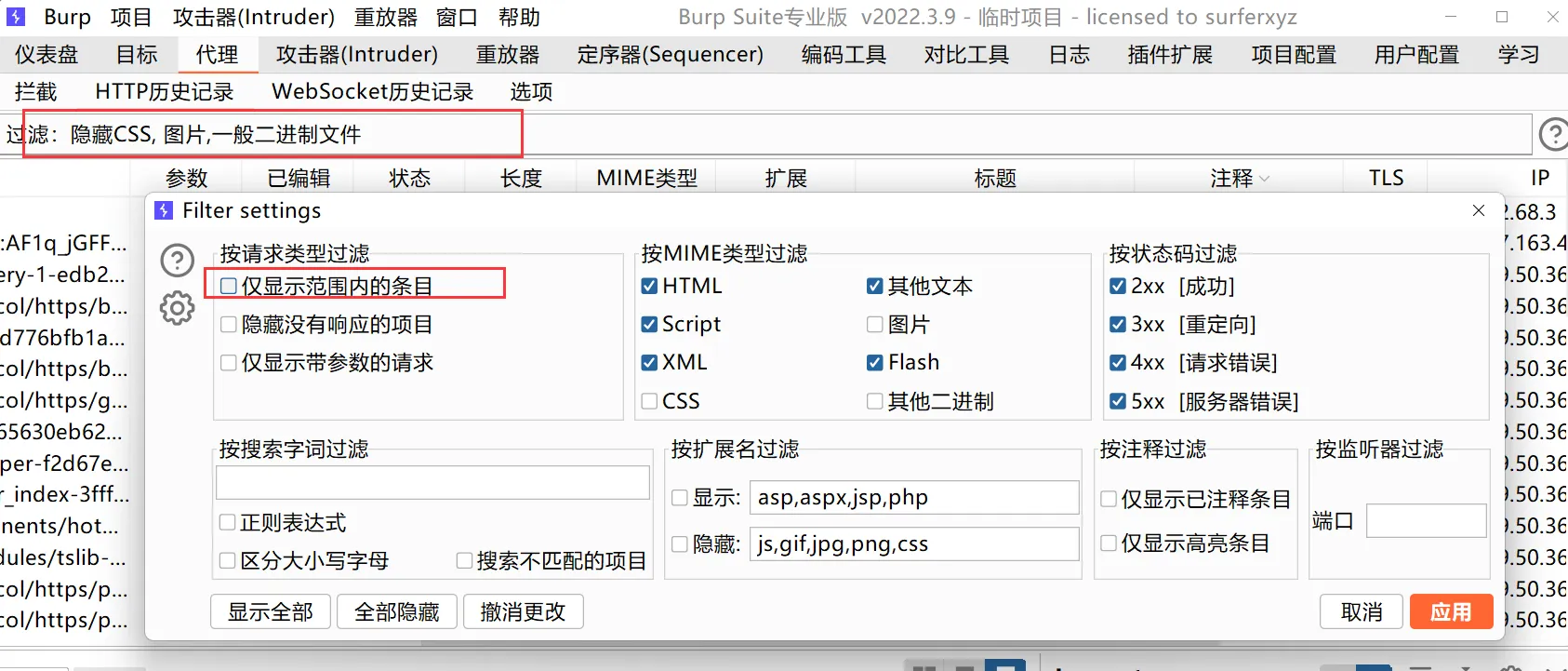Toggle the CSS MIME type checkbox
The height and width of the screenshot is (671, 1568).
[x=650, y=401]
